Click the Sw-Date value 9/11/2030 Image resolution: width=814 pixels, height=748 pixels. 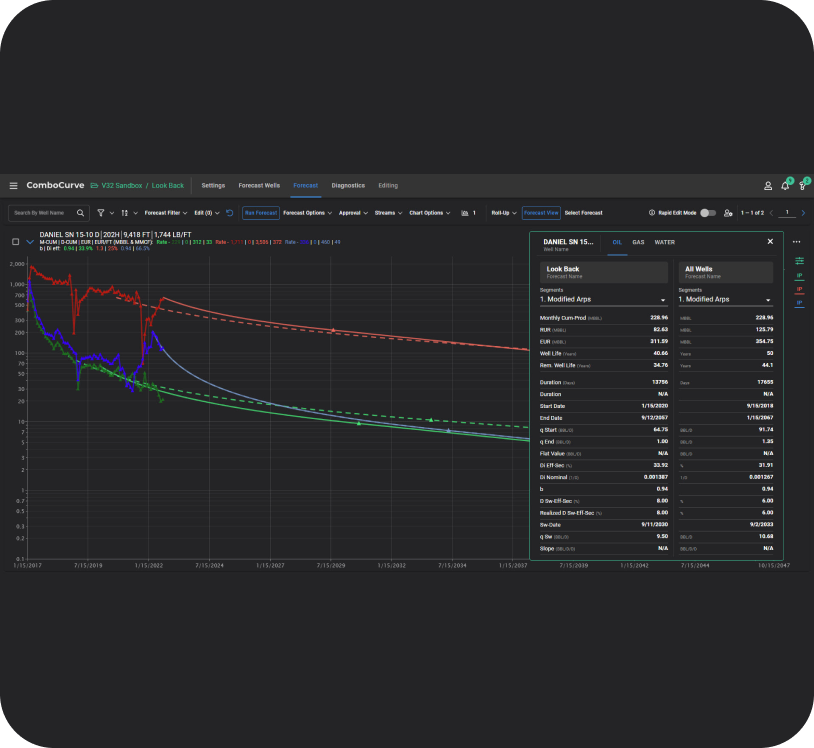pos(655,525)
